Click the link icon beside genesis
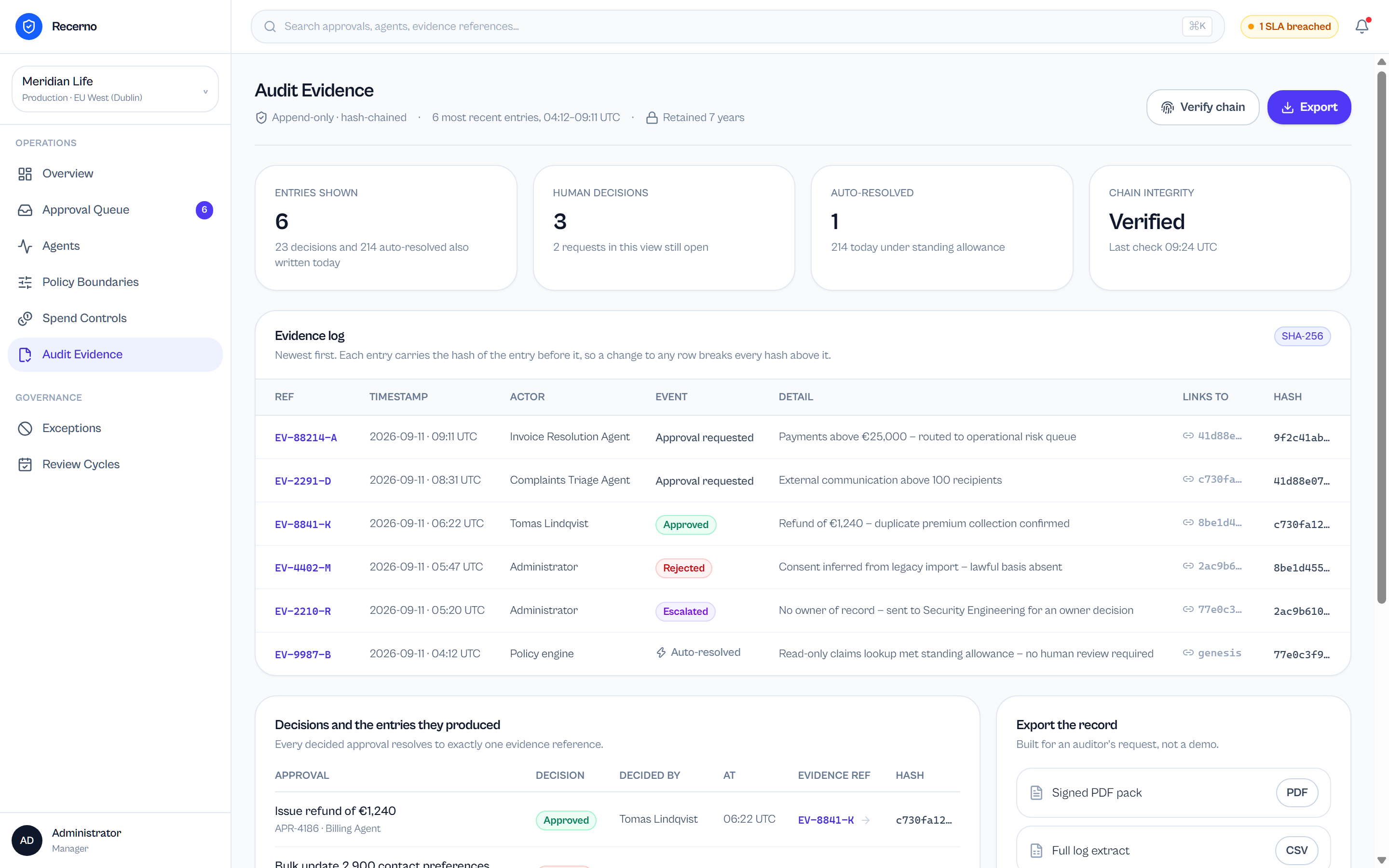 point(1188,653)
